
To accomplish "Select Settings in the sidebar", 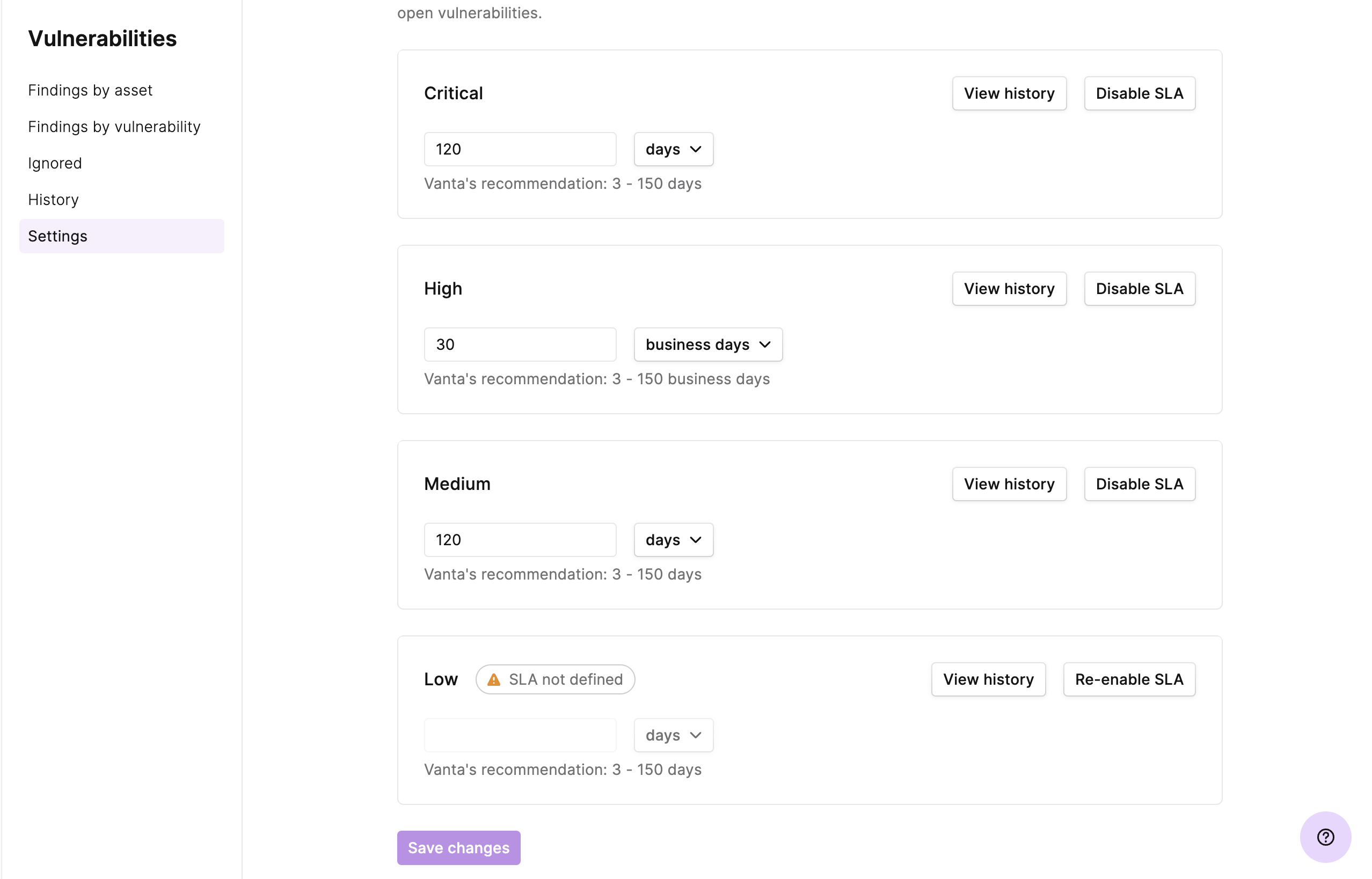I will (122, 236).
